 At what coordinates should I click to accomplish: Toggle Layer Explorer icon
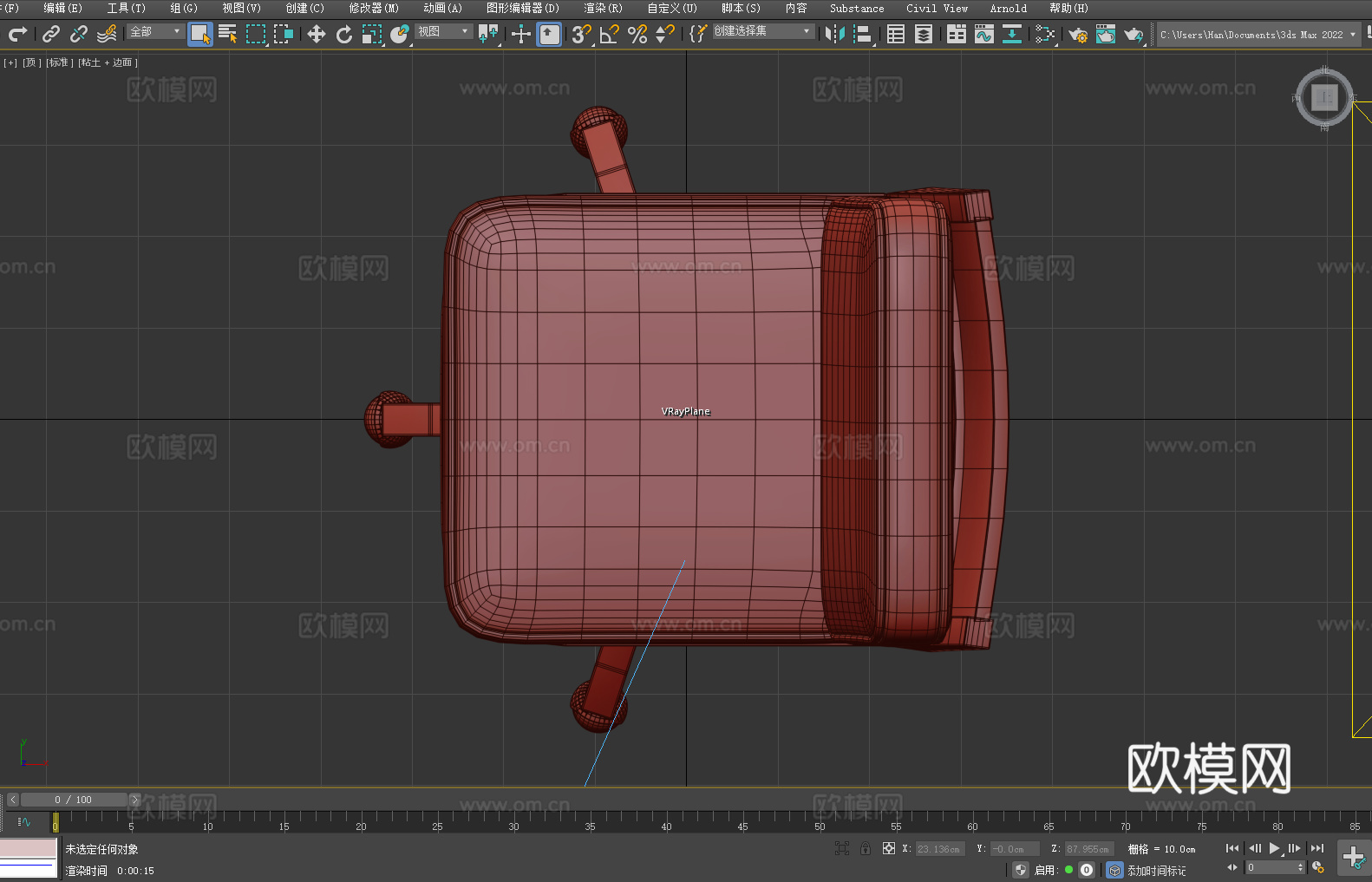924,34
